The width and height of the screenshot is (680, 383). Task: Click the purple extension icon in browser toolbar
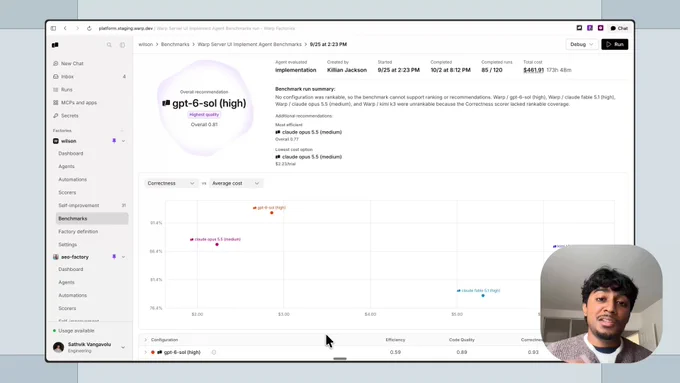coord(590,28)
